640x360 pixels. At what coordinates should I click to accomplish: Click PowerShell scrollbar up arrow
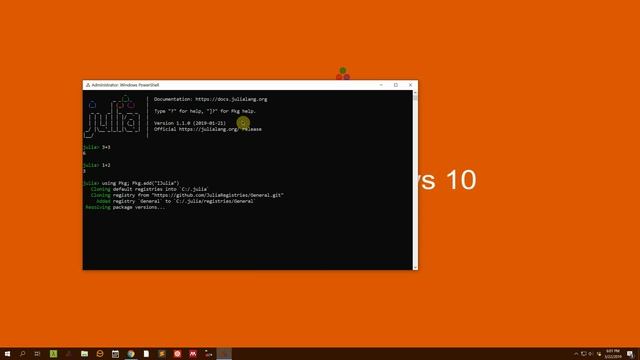coord(415,93)
